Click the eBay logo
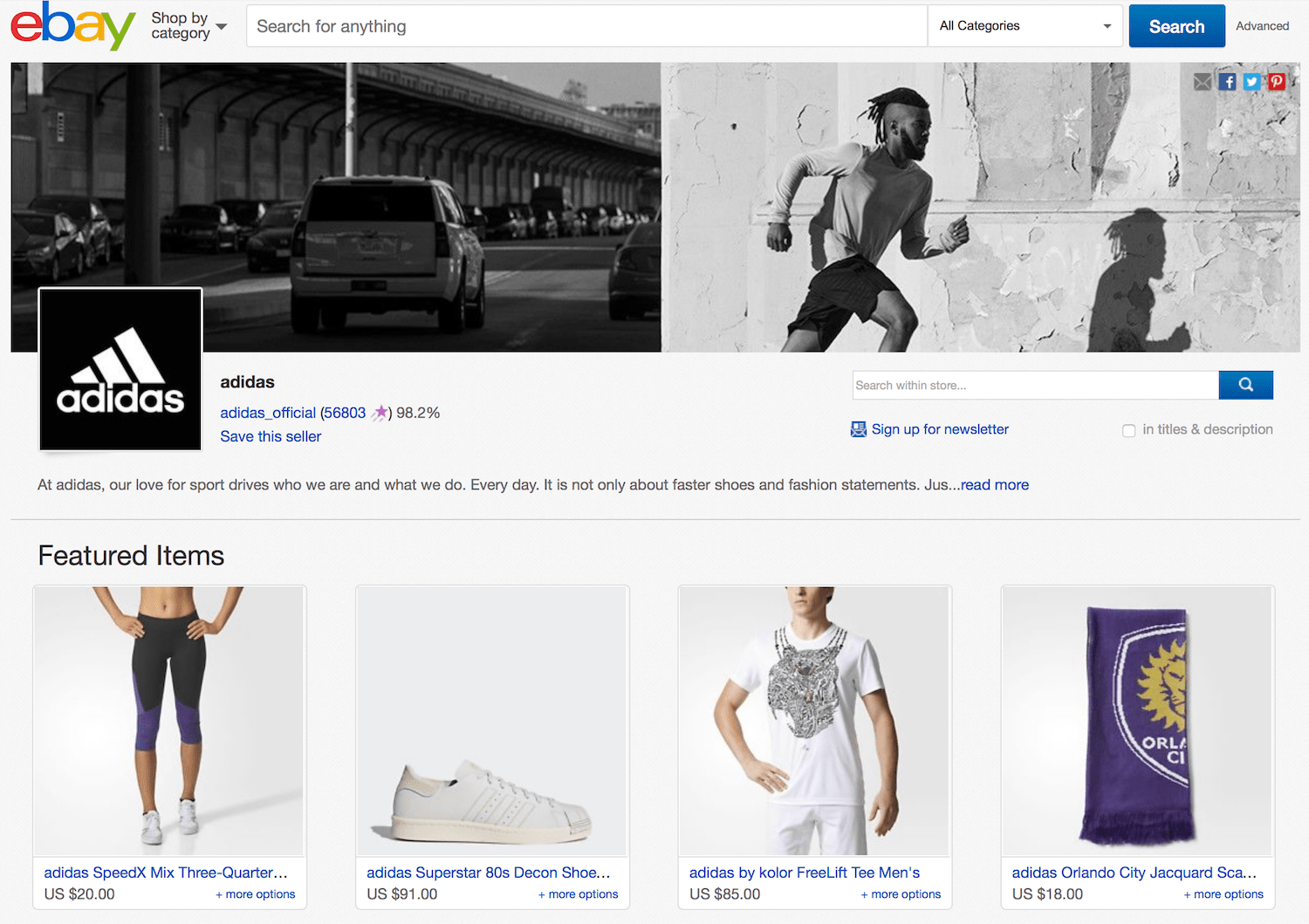The image size is (1309, 924). (x=73, y=26)
